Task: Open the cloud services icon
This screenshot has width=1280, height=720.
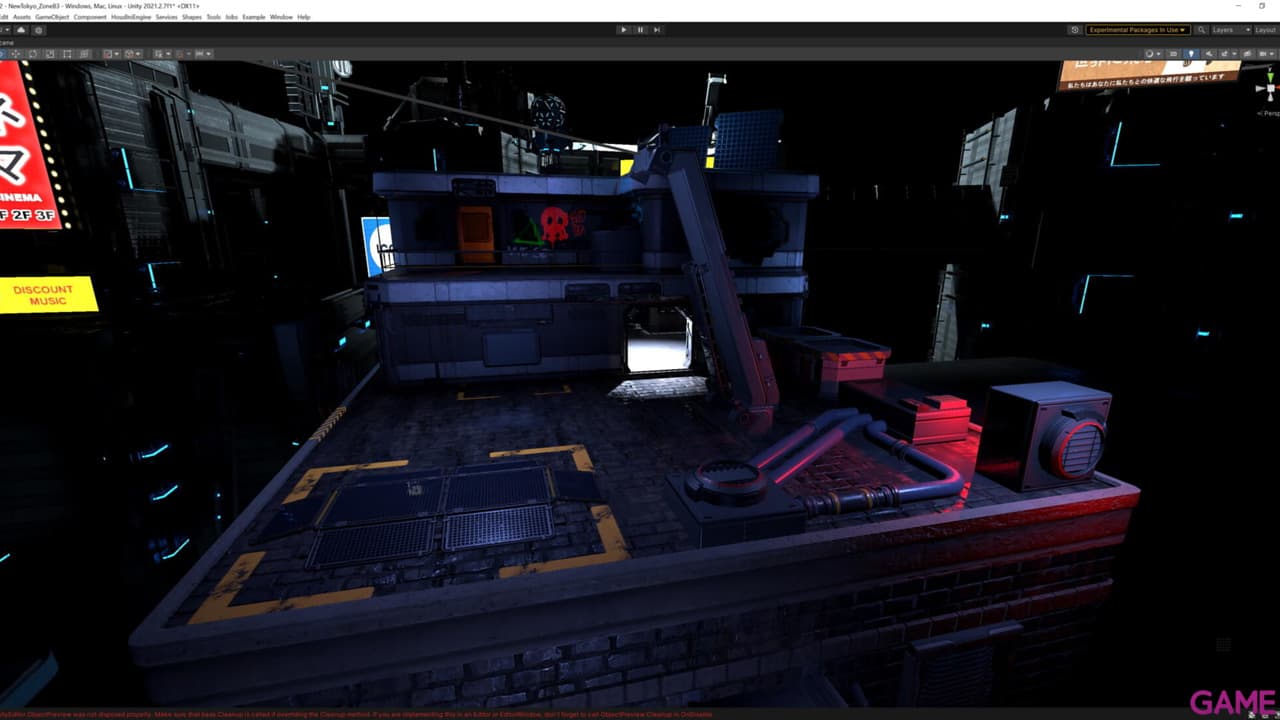Action: coord(21,30)
